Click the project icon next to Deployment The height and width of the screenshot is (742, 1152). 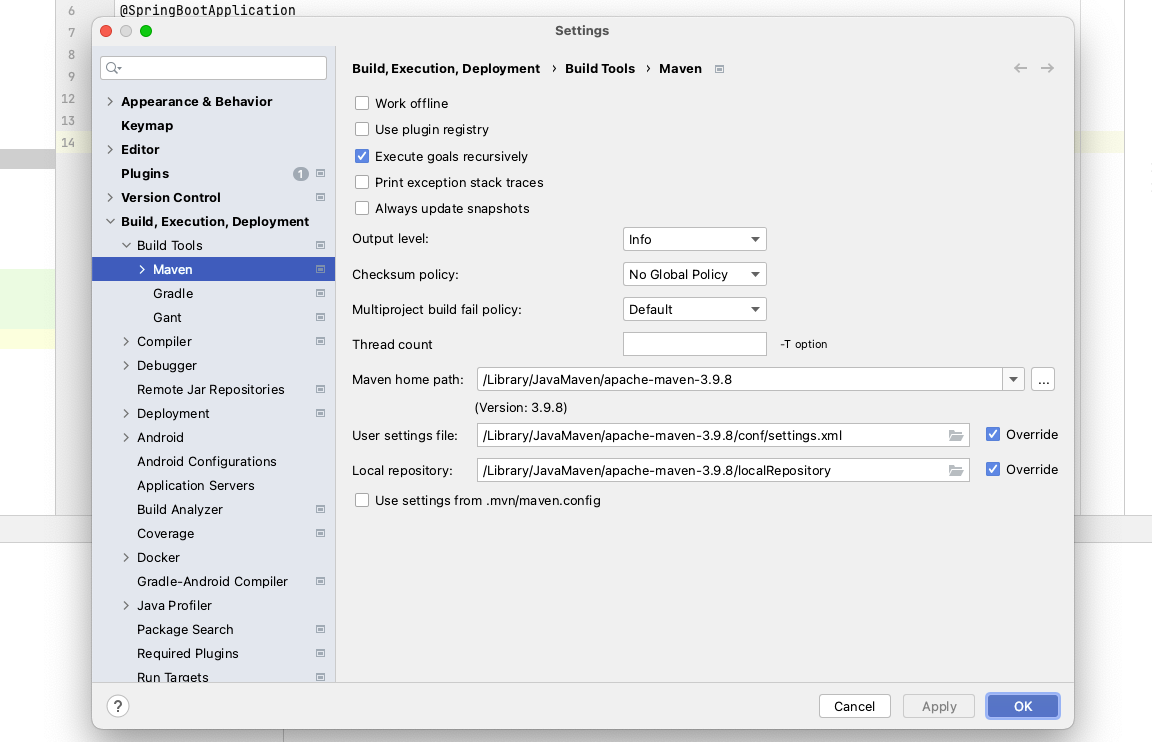tap(320, 414)
